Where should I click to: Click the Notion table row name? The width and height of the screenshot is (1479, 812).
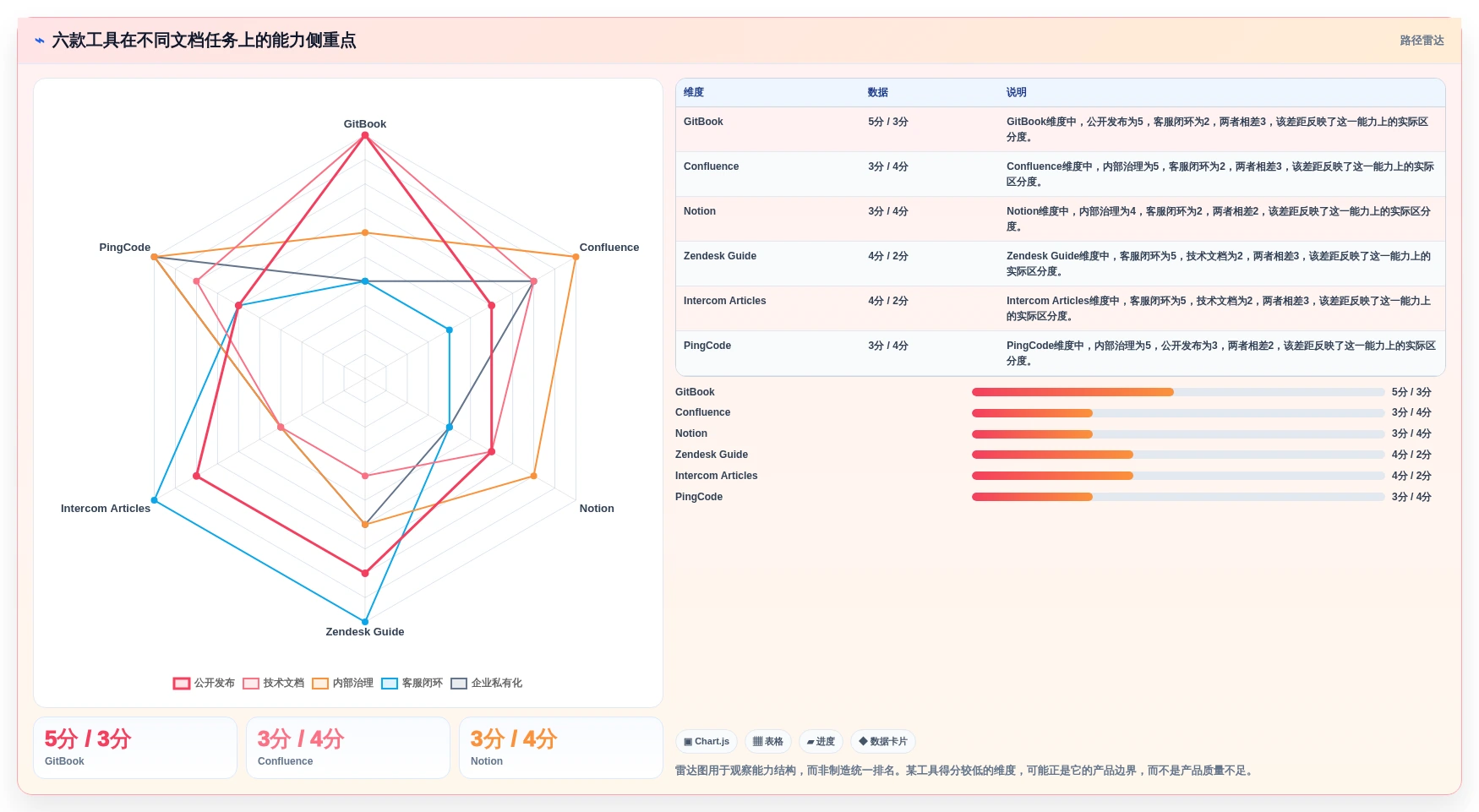pyautogui.click(x=700, y=211)
